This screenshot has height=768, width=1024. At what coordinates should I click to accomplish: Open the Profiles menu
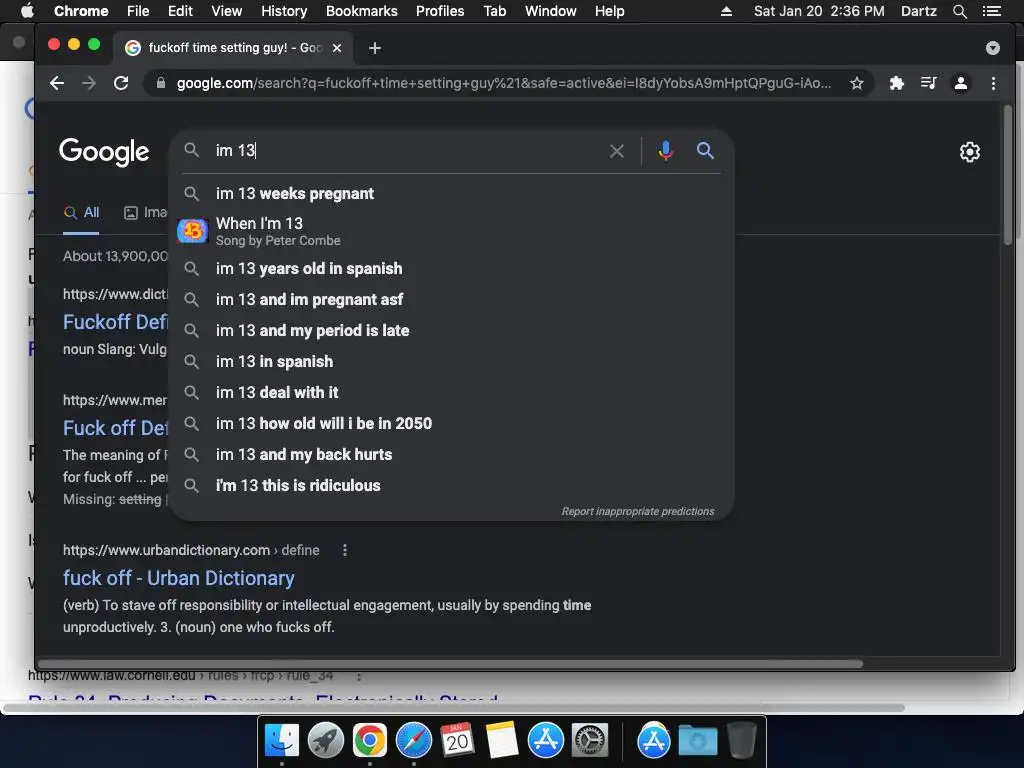440,11
